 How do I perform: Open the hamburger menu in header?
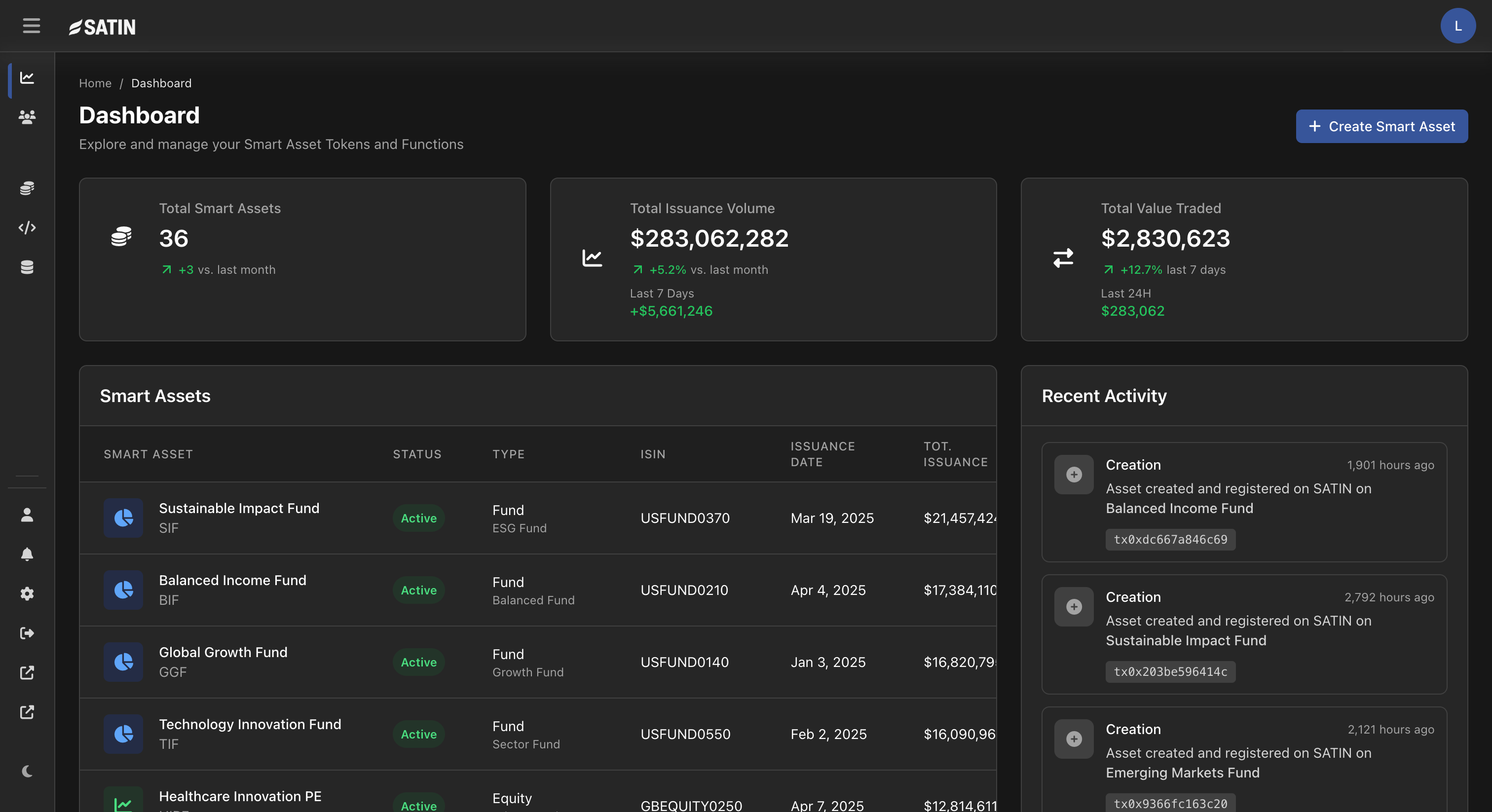point(31,26)
